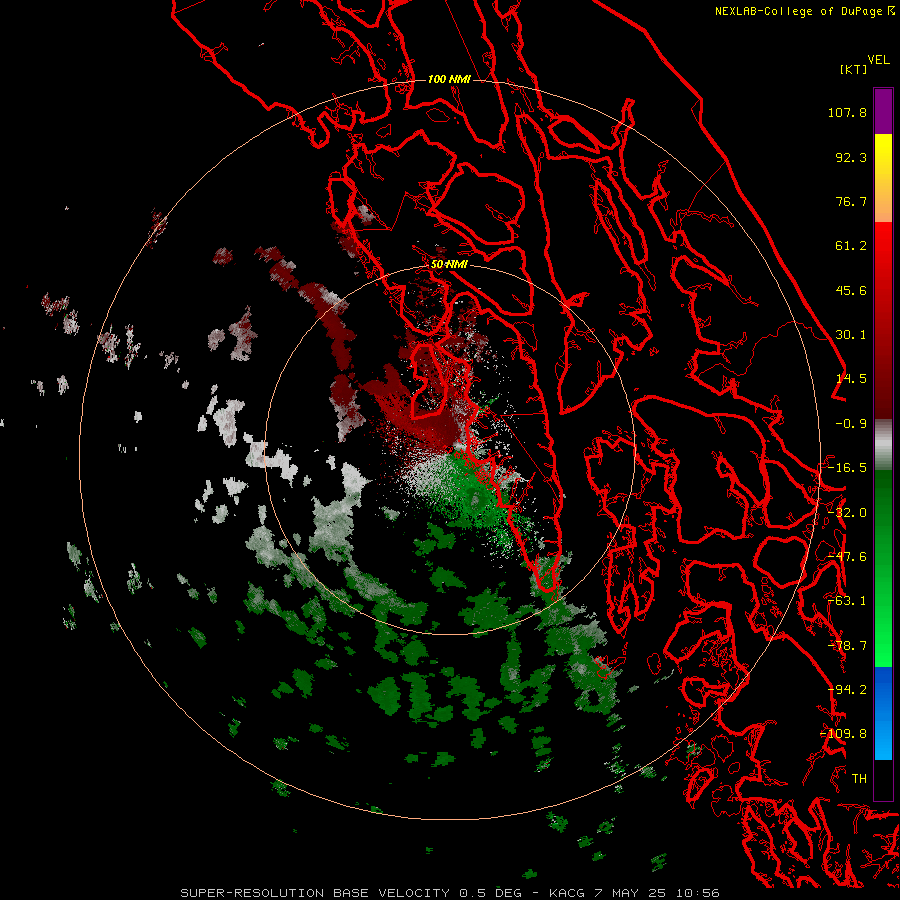The width and height of the screenshot is (900, 900).
Task: Select the -32.0 legend value
Action: 847,513
